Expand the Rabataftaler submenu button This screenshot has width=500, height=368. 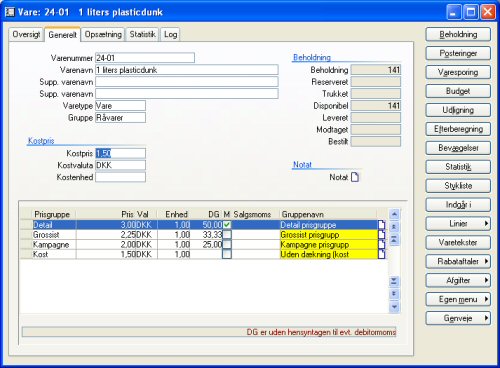pyautogui.click(x=458, y=261)
